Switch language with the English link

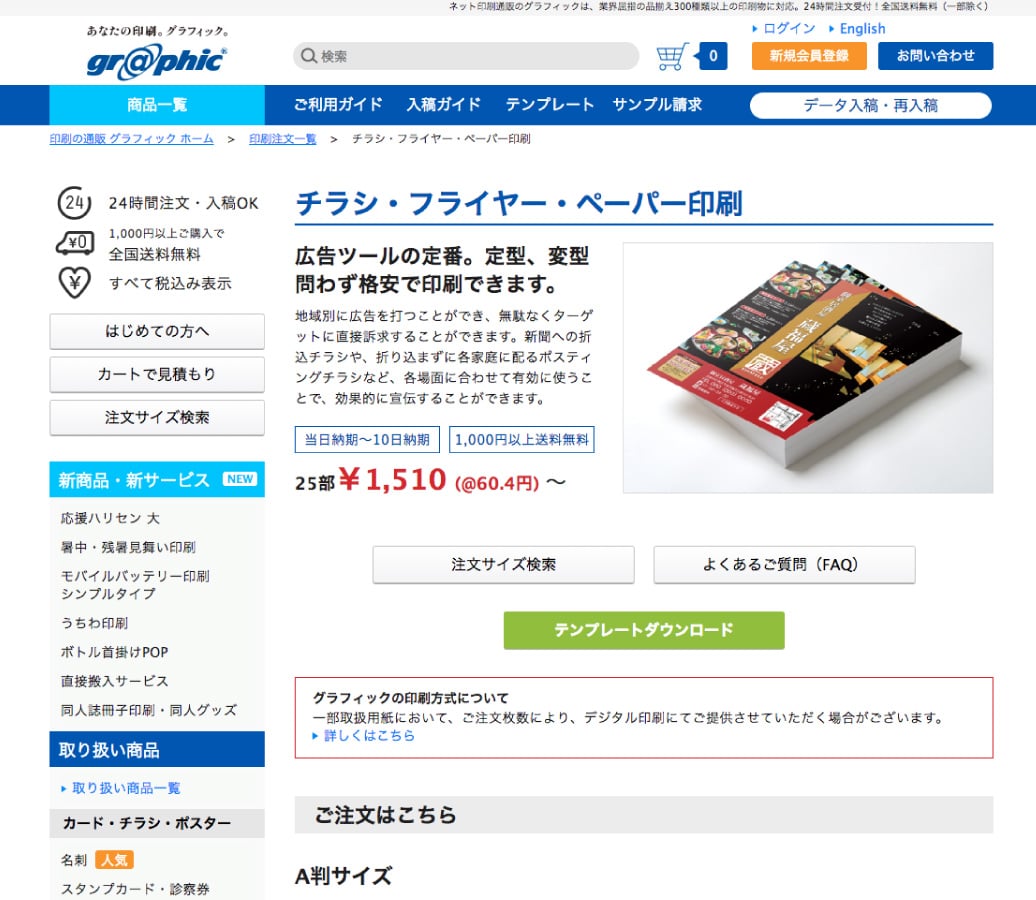(x=857, y=29)
